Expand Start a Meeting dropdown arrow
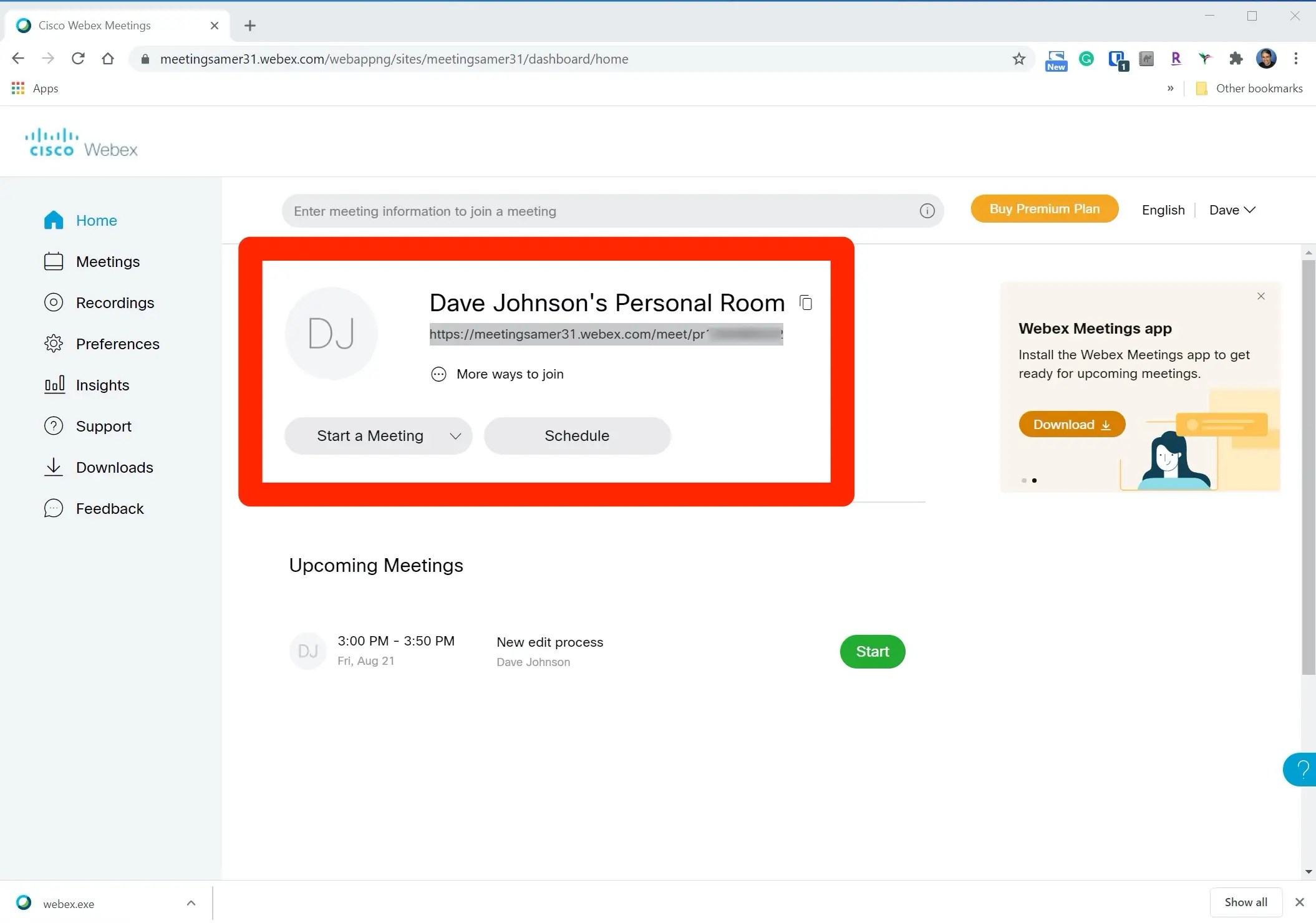The width and height of the screenshot is (1316, 923). click(455, 436)
